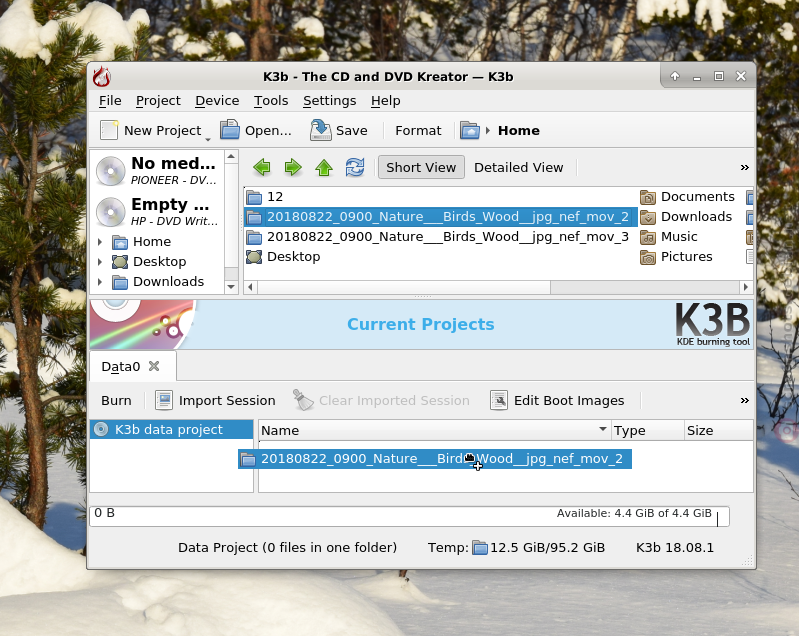This screenshot has height=636, width=799.
Task: Click scroll down arrow in device panel
Action: point(231,287)
